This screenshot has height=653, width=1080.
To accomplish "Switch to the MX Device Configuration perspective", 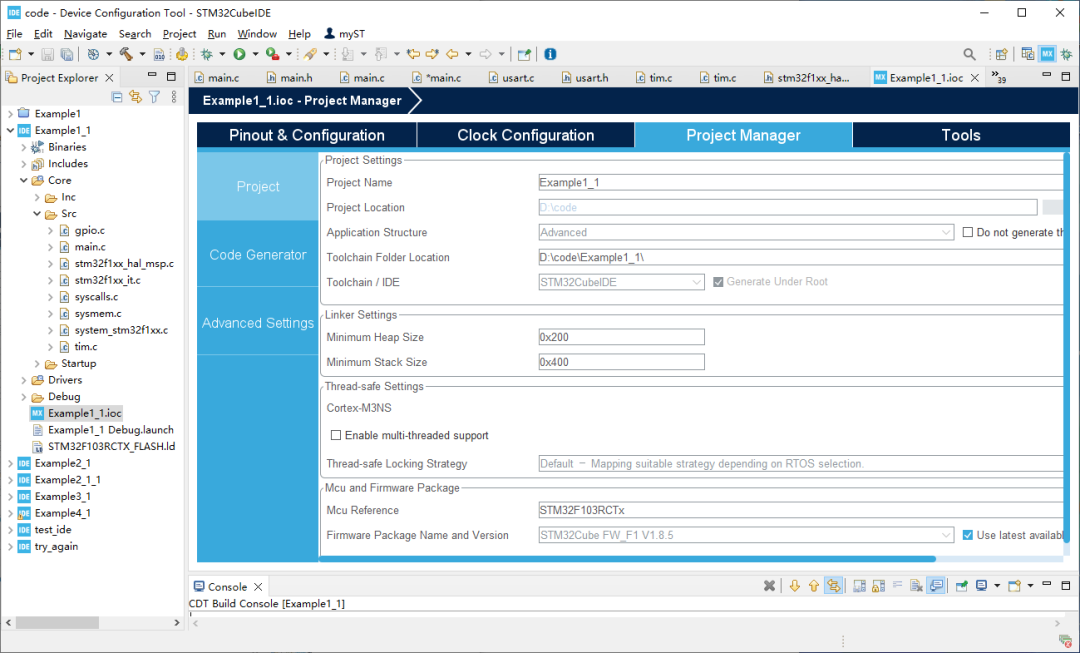I will coord(1048,54).
